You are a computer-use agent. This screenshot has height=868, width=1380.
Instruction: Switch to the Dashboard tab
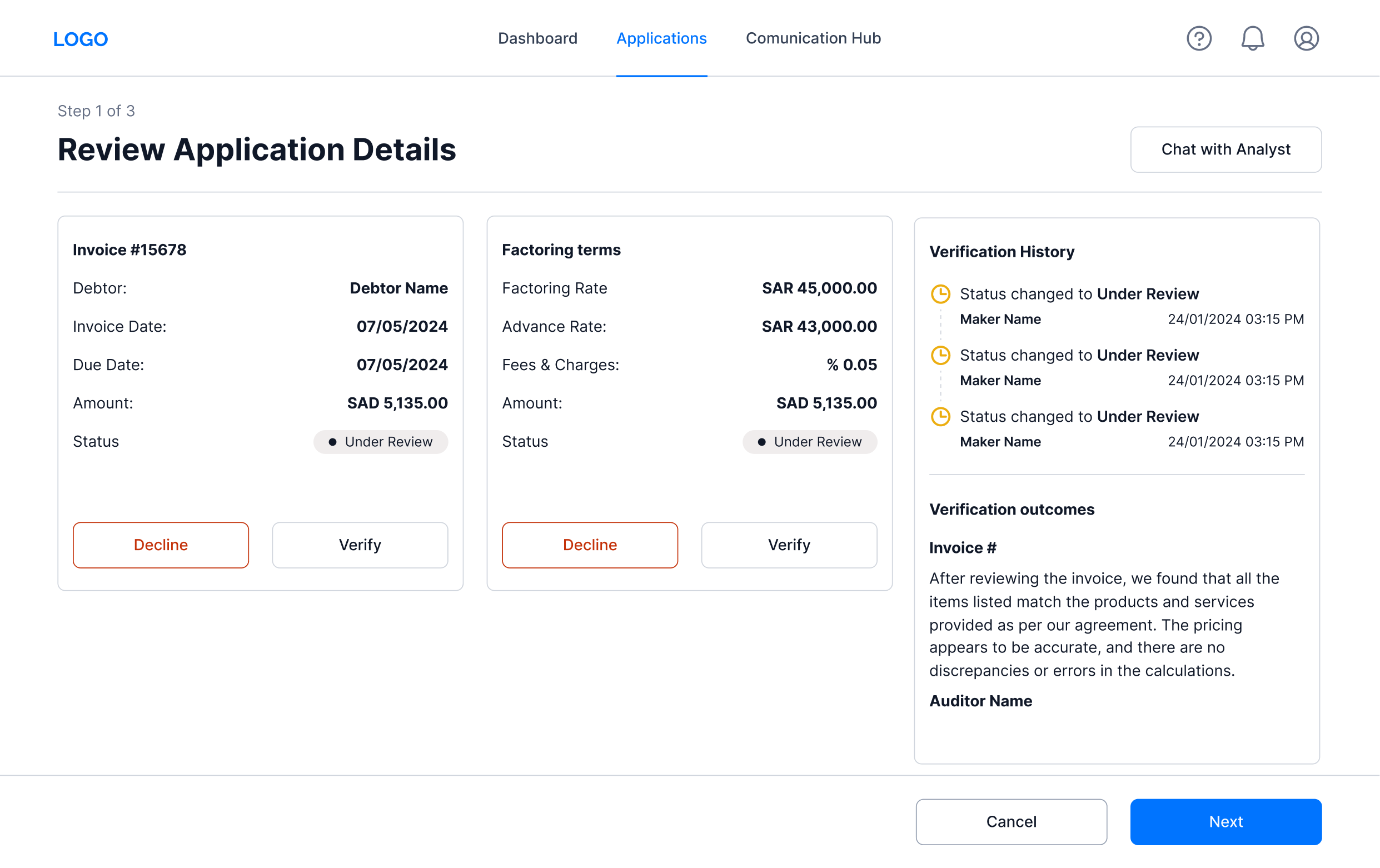point(537,38)
